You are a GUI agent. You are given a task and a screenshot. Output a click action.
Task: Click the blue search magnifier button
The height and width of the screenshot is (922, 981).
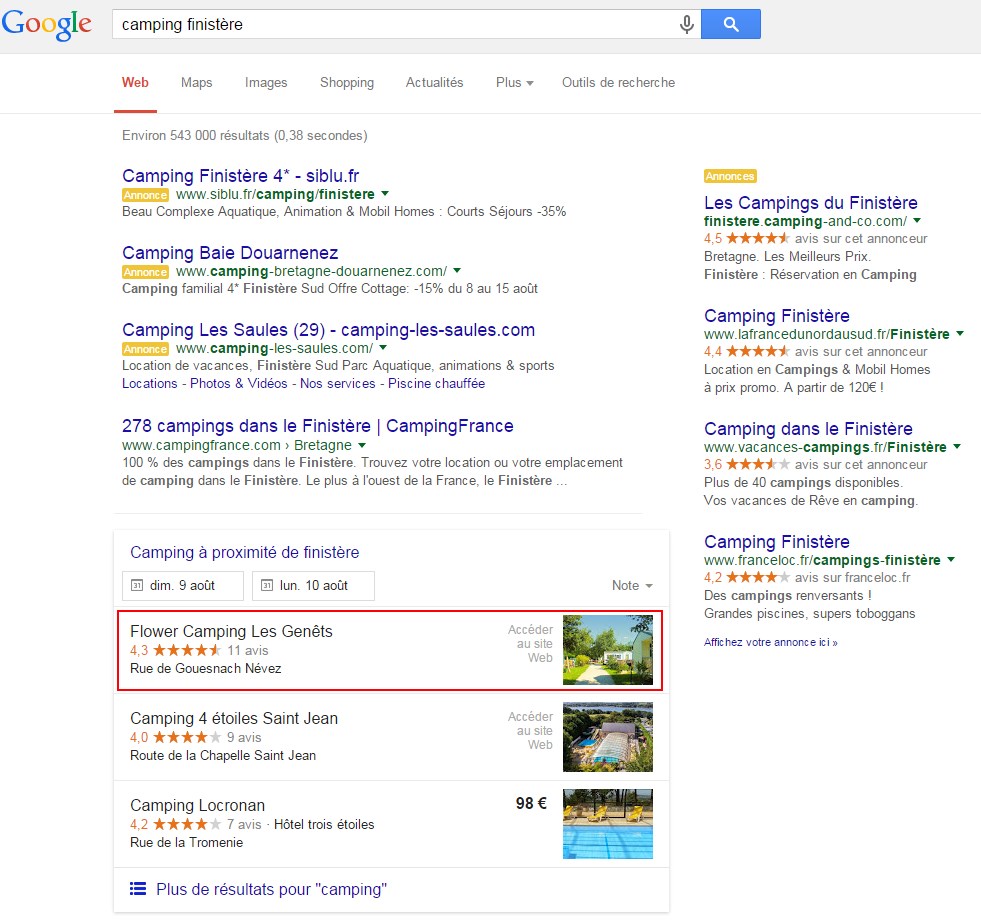tap(731, 24)
